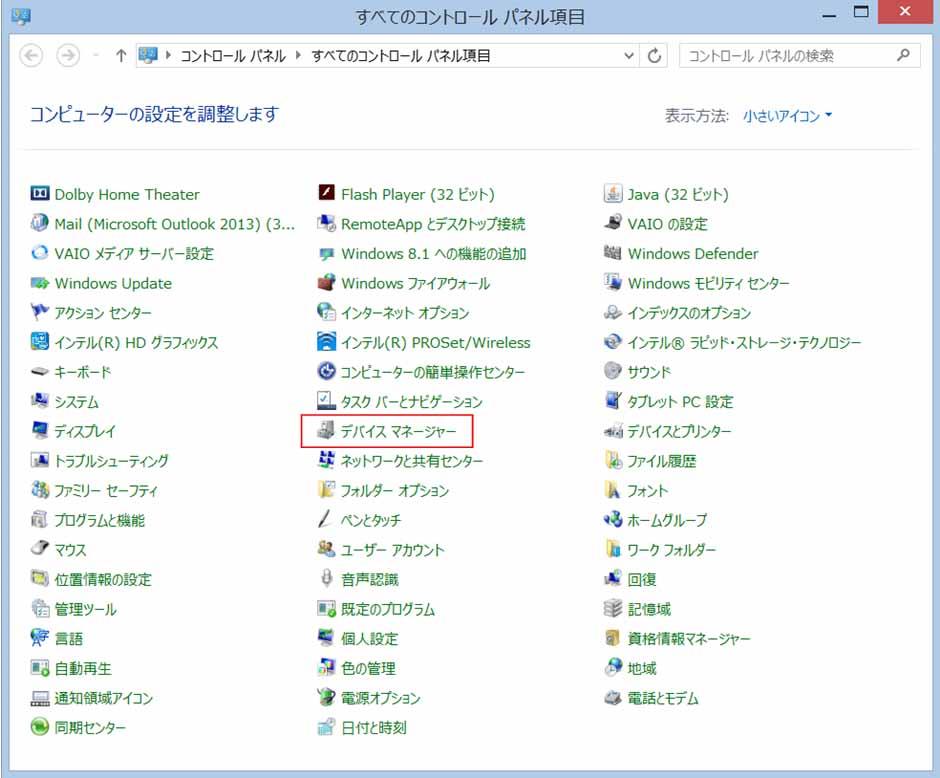This screenshot has height=778, width=940.
Task: Click the フォルダー オプション icon
Action: tap(326, 490)
